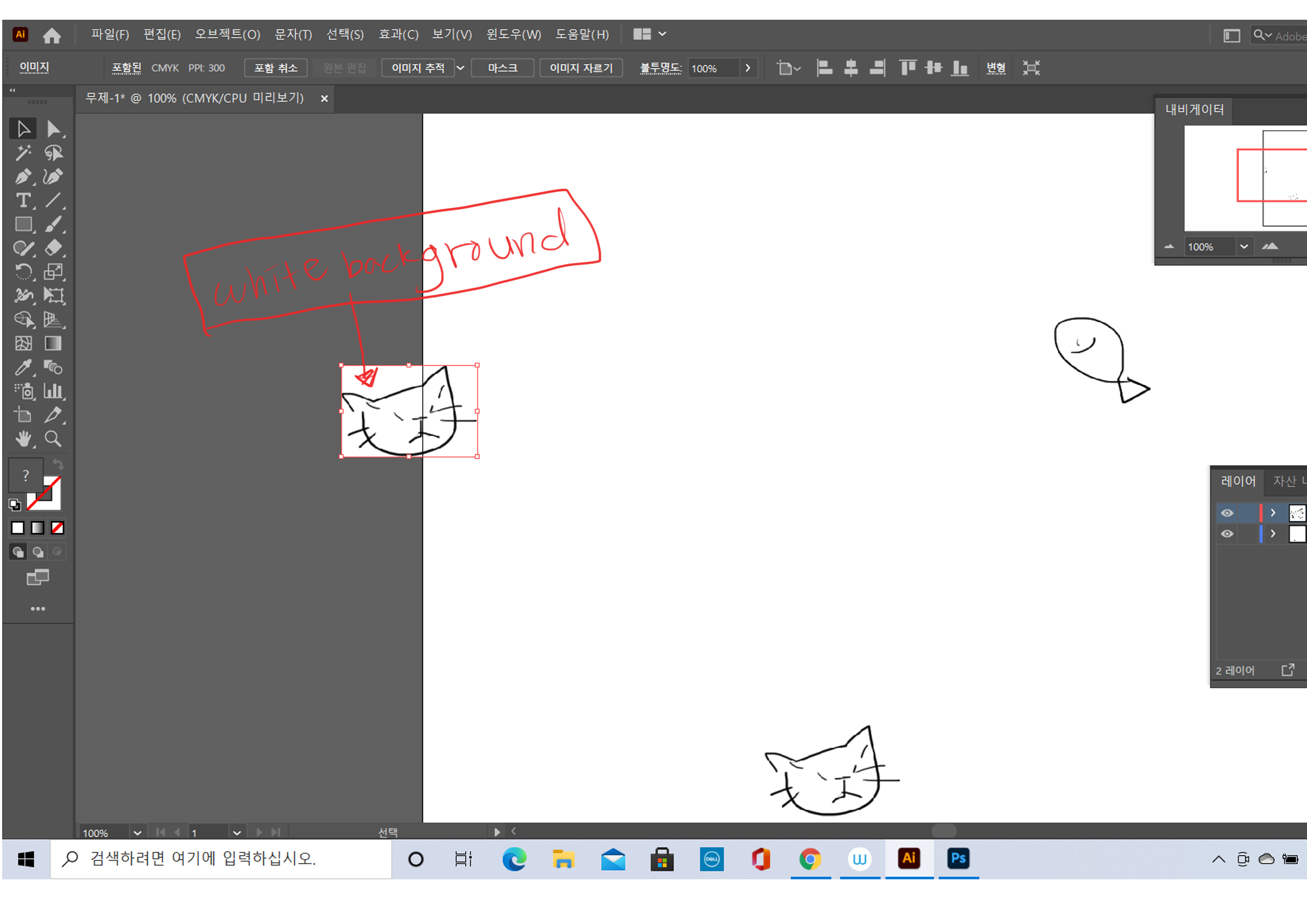Open the Navigator zoom level dropdown
This screenshot has width=1307, height=924.
[1244, 247]
